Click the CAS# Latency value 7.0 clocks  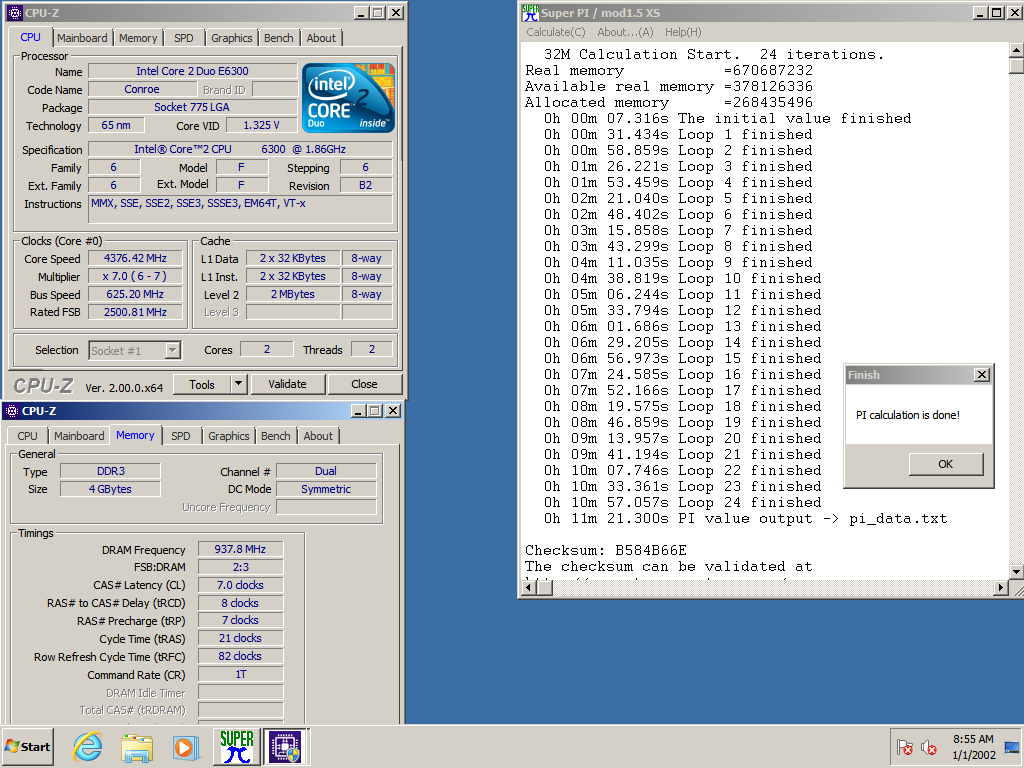[x=240, y=585]
